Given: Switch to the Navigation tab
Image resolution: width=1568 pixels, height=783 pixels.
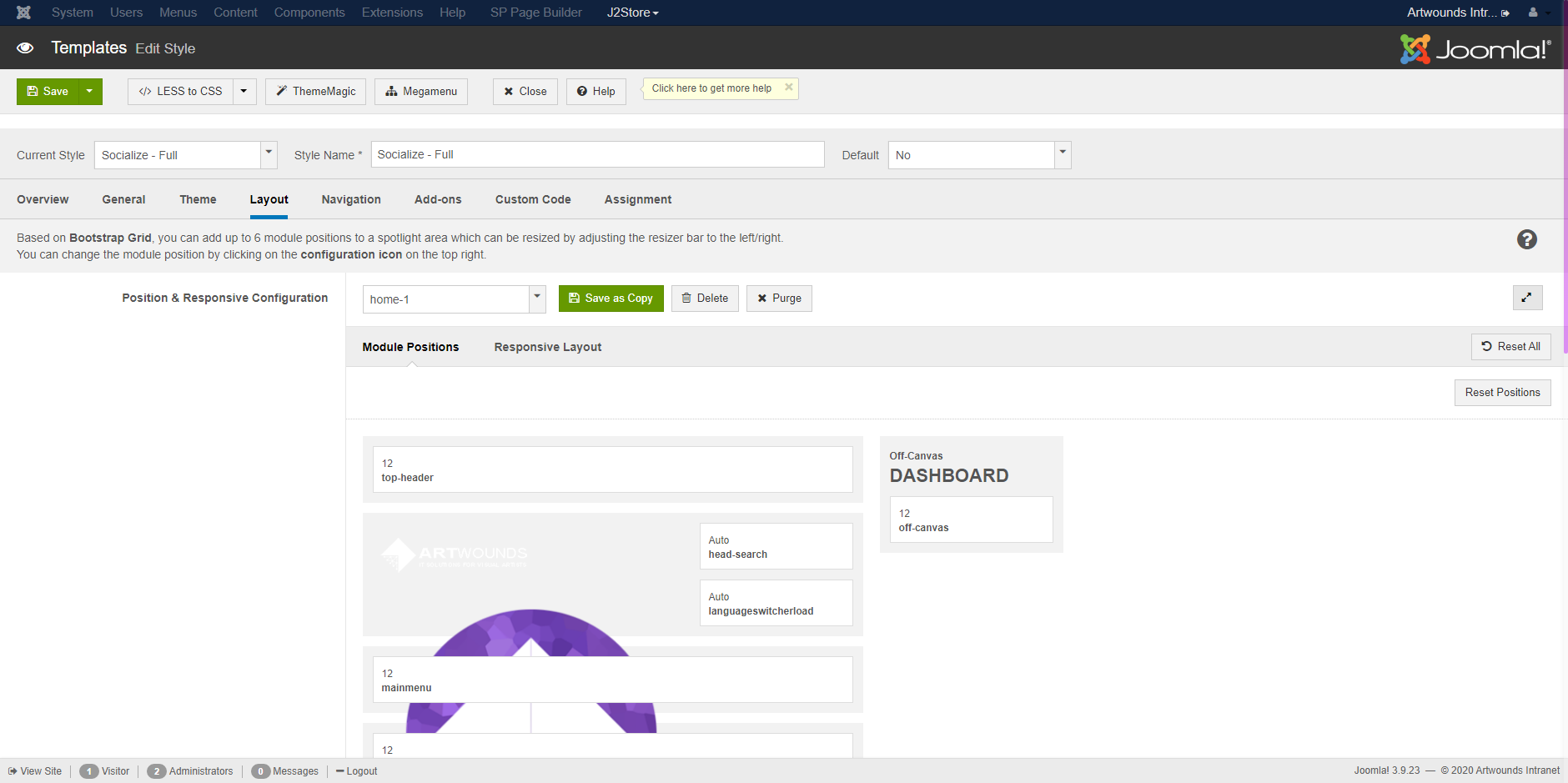Looking at the screenshot, I should [351, 200].
